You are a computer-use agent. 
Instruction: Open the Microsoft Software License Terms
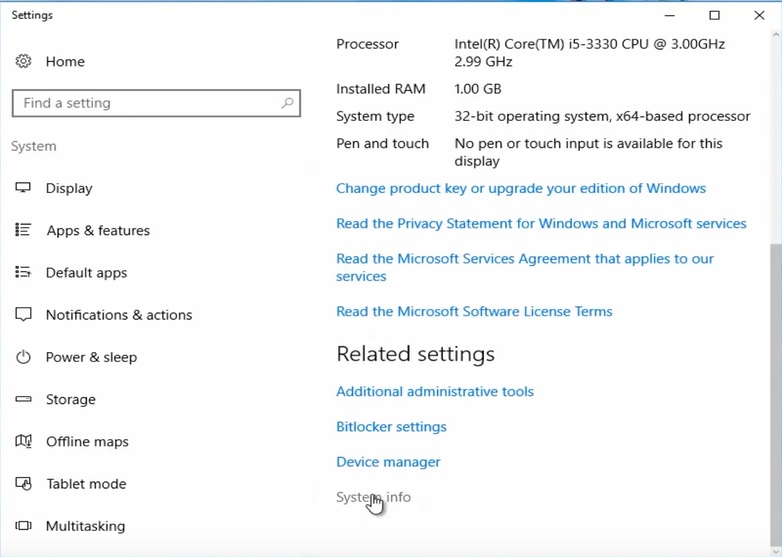[474, 311]
